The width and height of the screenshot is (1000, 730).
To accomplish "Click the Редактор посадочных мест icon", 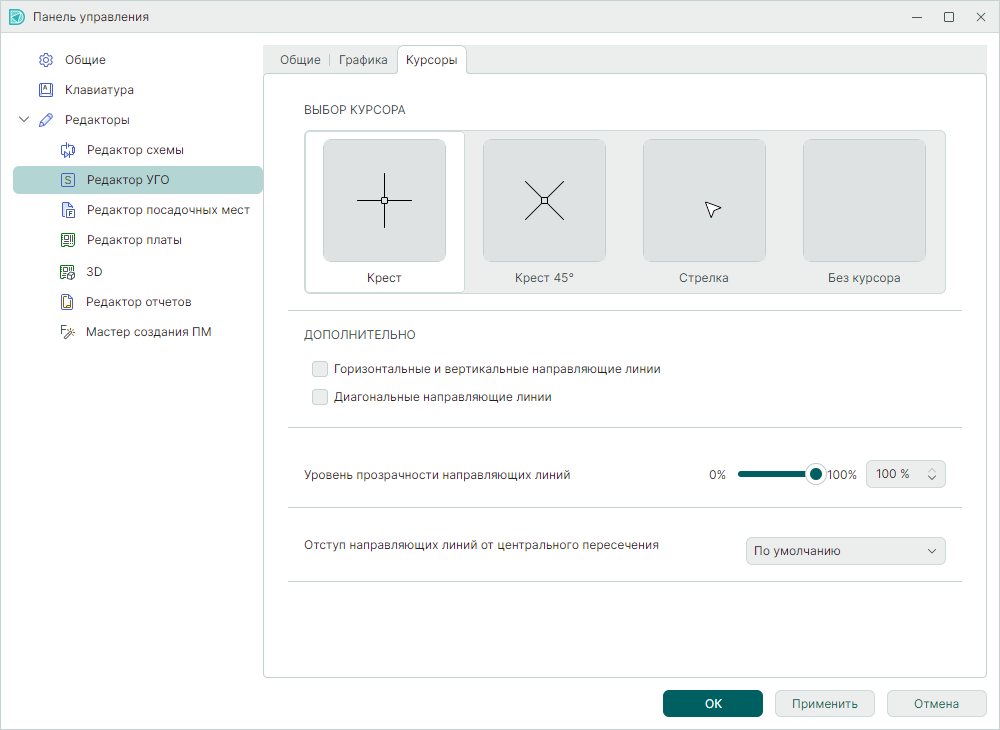I will pos(68,210).
